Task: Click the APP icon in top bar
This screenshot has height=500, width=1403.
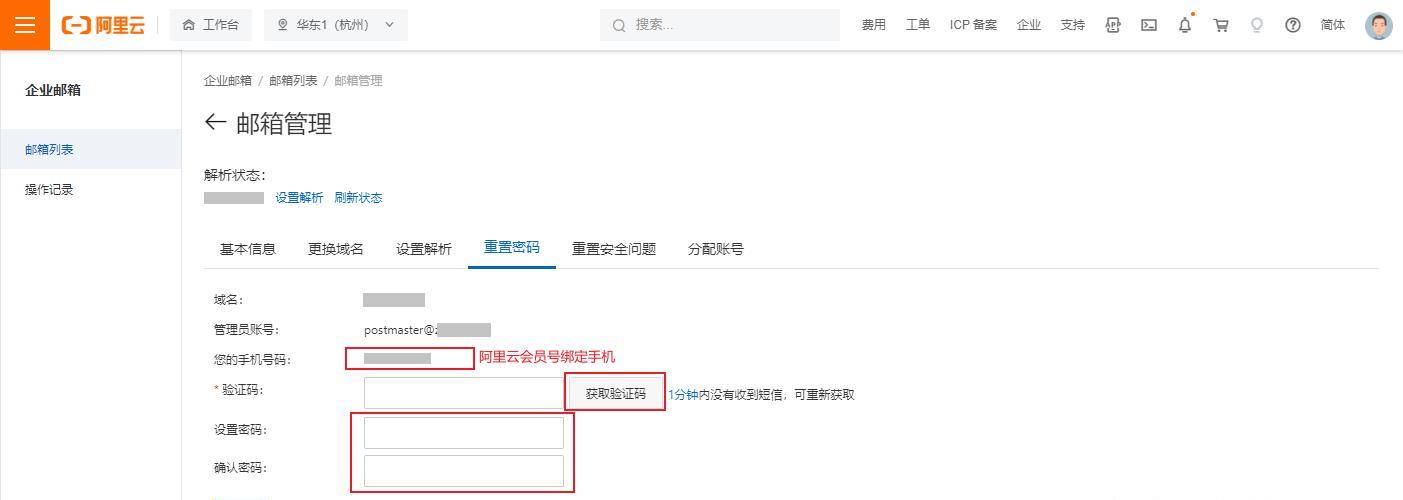Action: 1113,25
